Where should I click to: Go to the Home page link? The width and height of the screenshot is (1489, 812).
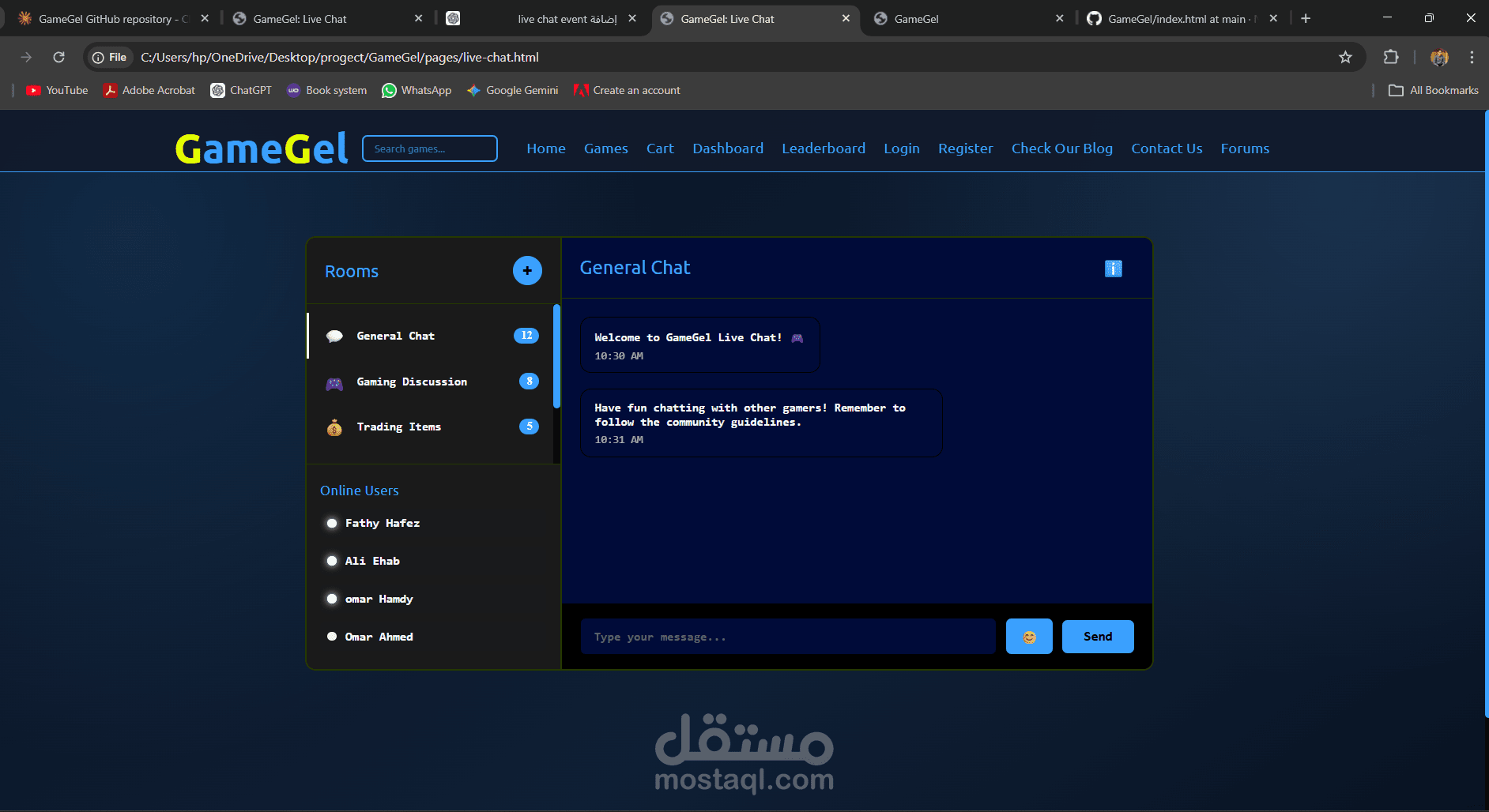pos(546,148)
